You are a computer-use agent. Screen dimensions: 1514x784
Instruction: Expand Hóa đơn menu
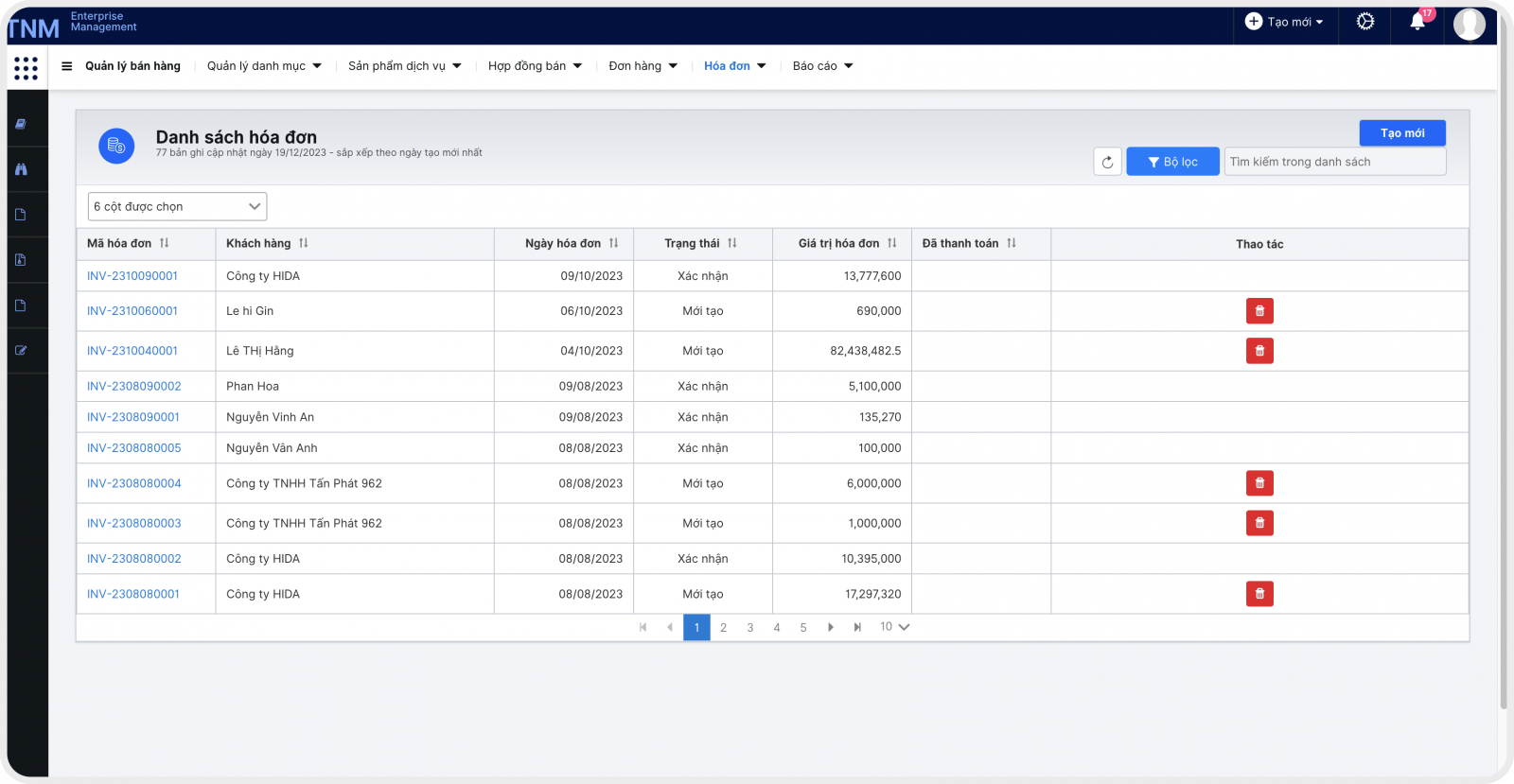pos(735,66)
